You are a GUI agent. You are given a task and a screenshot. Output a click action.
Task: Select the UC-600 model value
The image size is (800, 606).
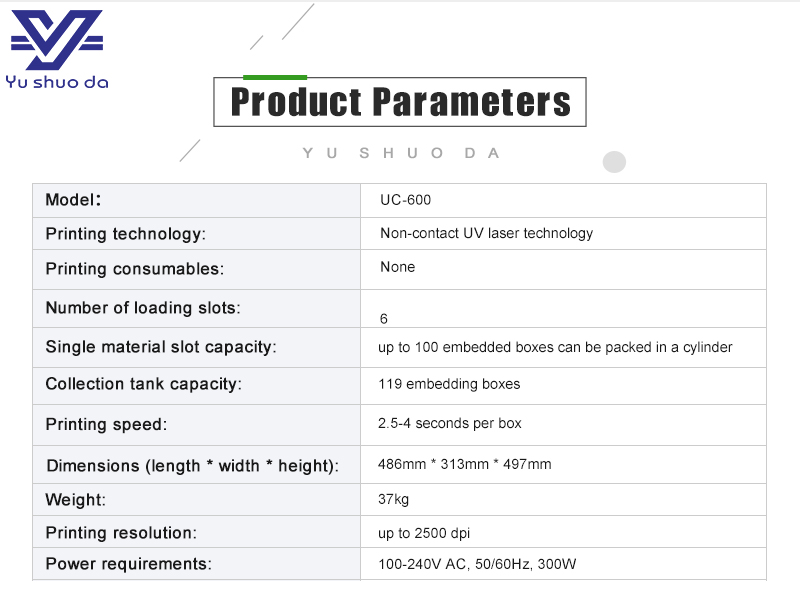point(405,200)
